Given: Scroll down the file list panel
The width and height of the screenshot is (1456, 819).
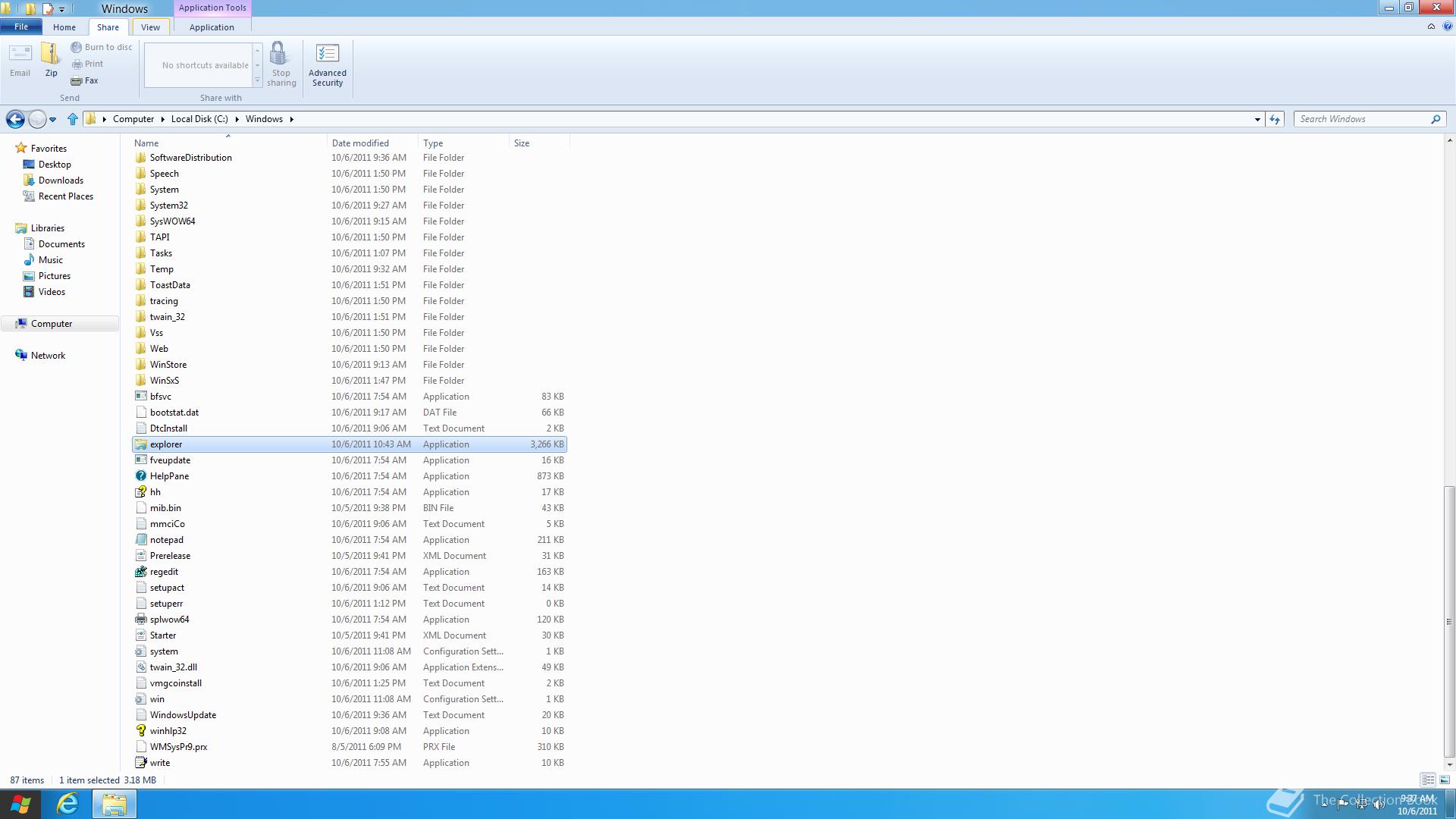Looking at the screenshot, I should 1448,764.
